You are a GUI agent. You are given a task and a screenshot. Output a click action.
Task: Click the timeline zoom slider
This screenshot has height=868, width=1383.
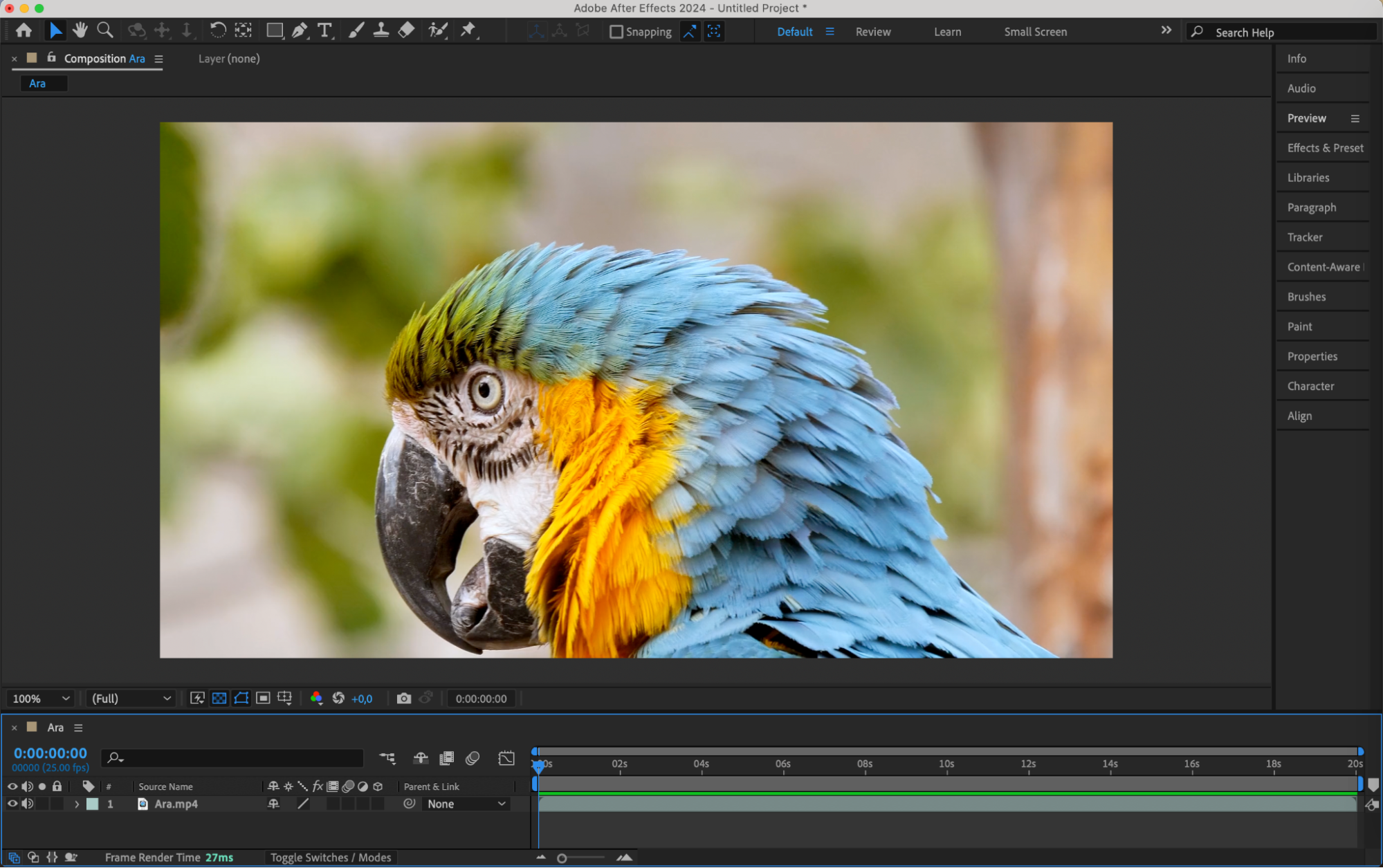coord(562,858)
